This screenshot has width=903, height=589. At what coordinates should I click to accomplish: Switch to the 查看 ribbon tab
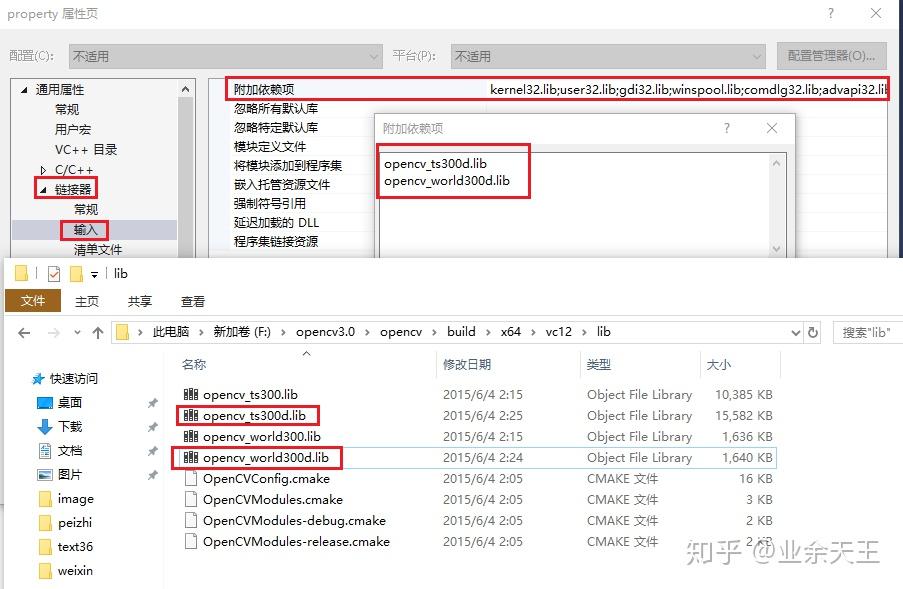point(192,300)
